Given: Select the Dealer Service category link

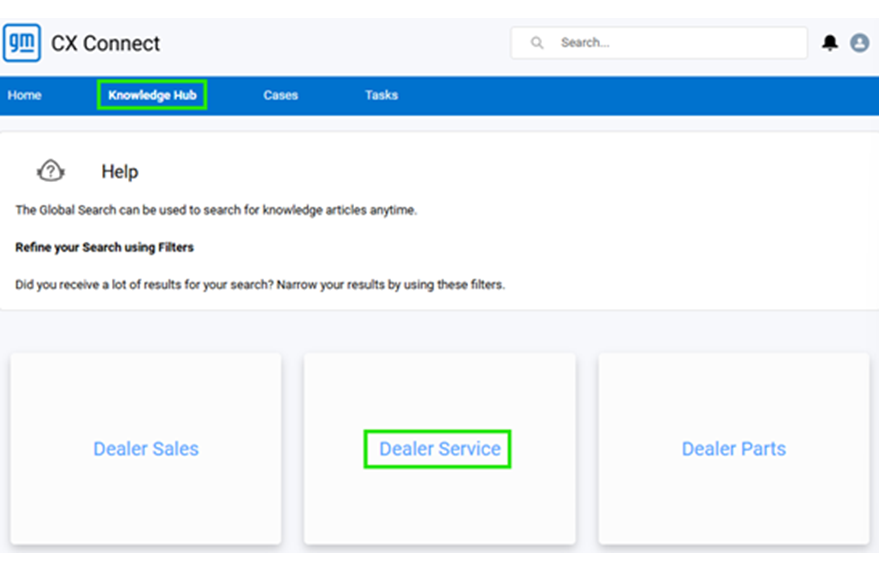Looking at the screenshot, I should (439, 449).
